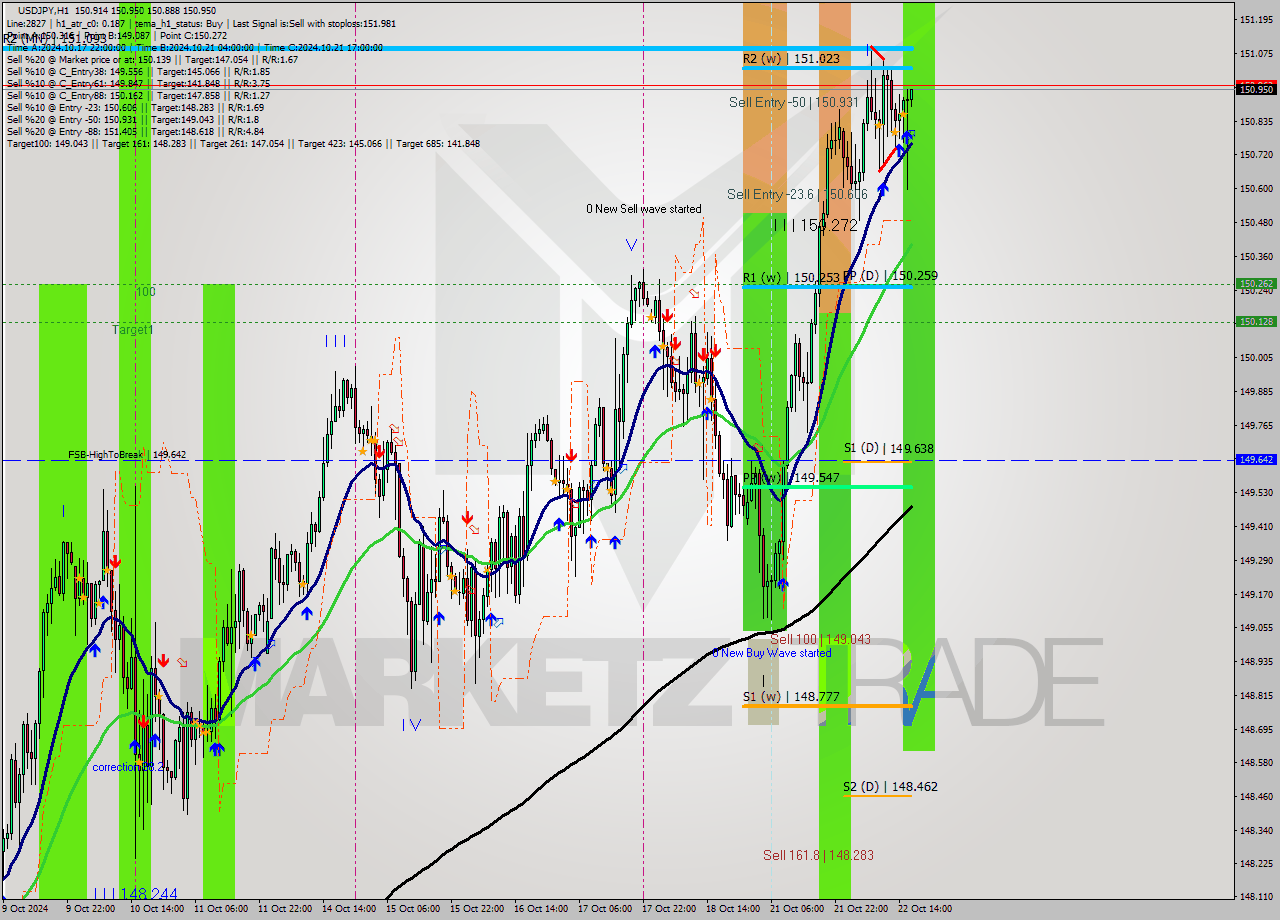Click the 150.005 price scale value
The image size is (1280, 920).
1256,357
